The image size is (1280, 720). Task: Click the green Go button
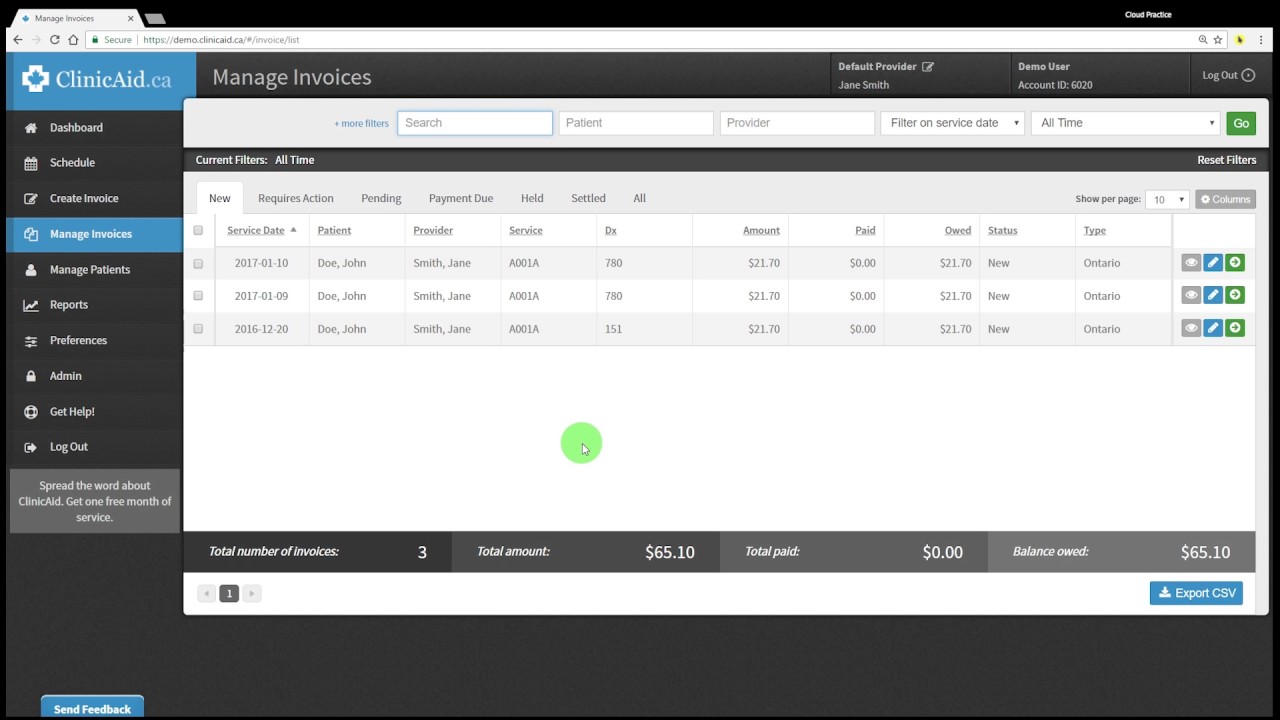coord(1241,123)
